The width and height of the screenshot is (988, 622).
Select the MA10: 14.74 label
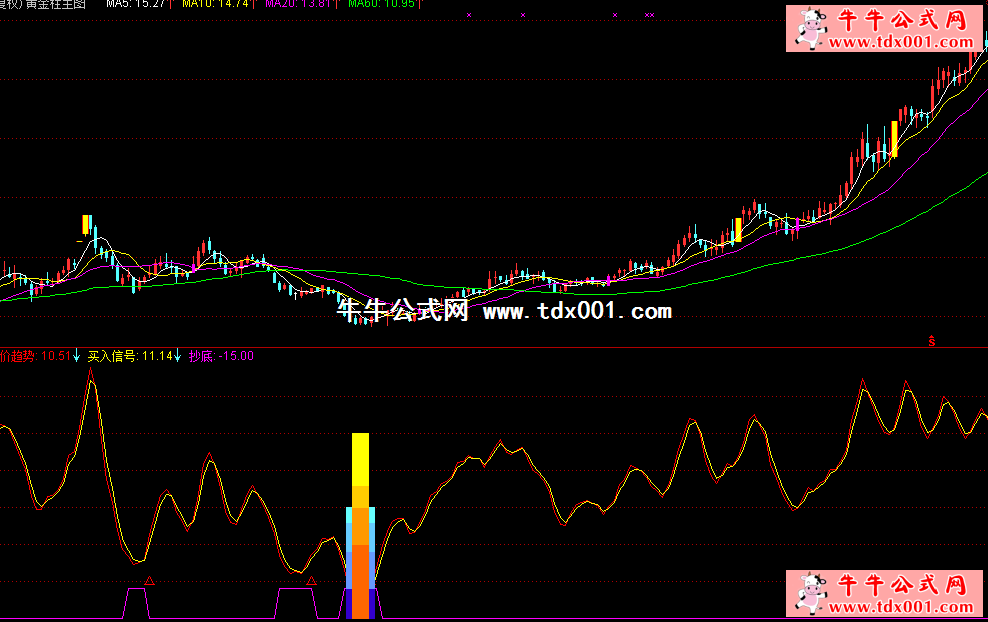click(215, 4)
